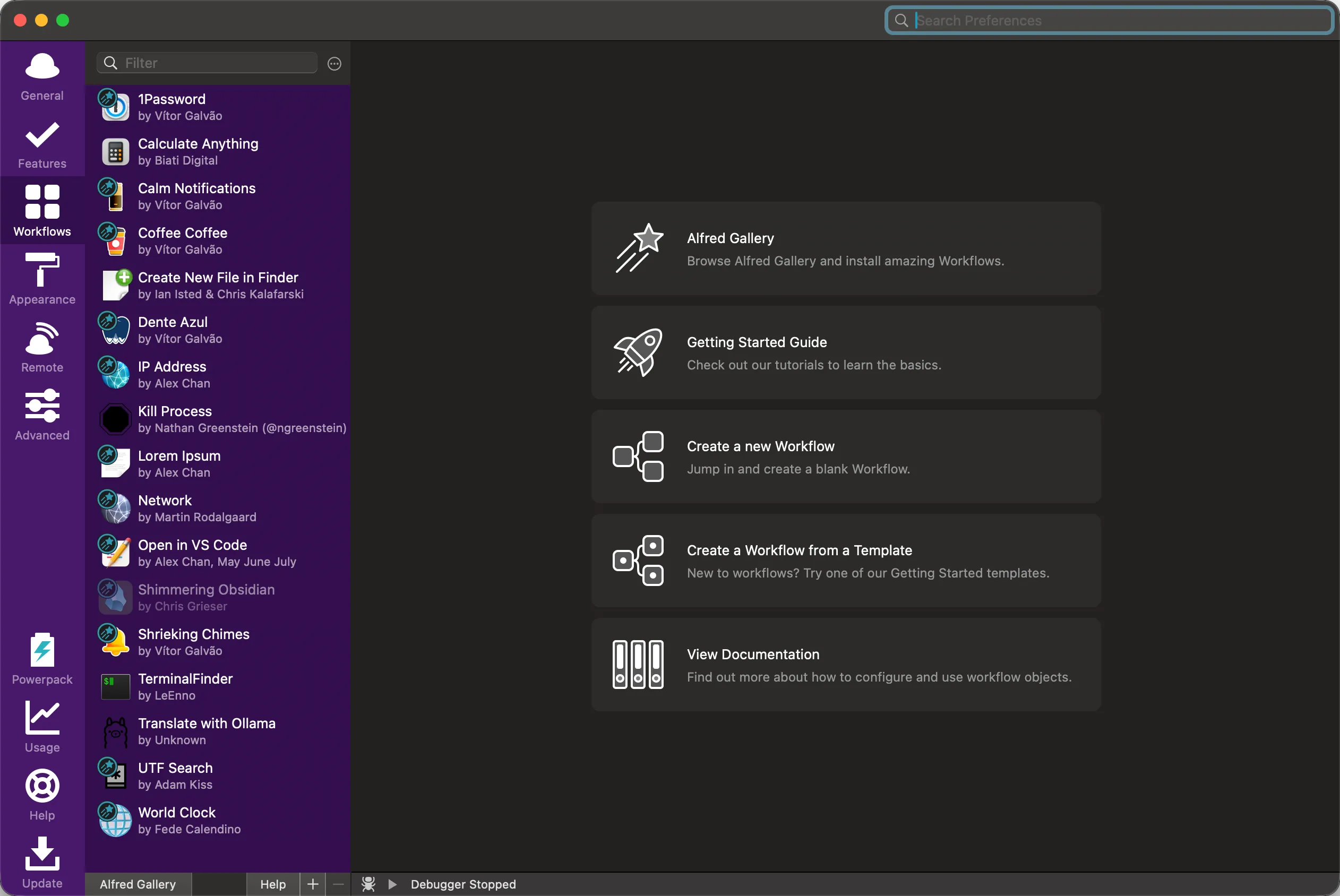Click the debugger bug icon
Screen dimensions: 1340x896
tap(368, 884)
